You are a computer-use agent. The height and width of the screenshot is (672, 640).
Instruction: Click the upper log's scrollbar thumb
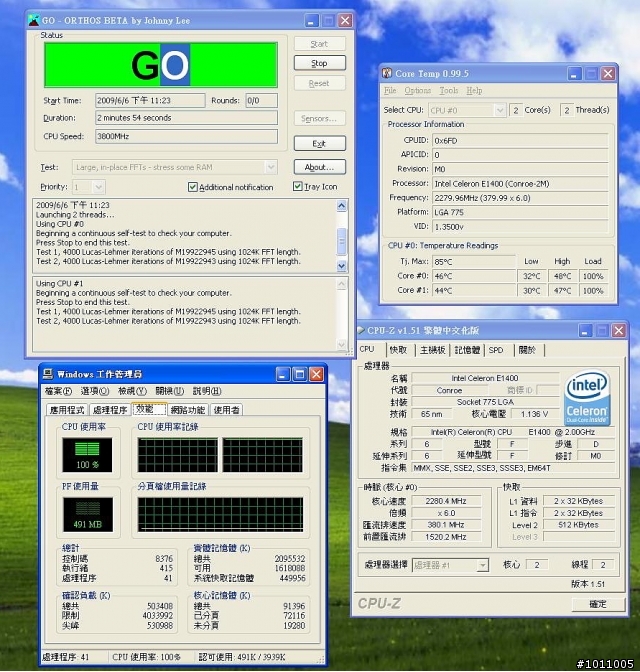click(x=342, y=242)
